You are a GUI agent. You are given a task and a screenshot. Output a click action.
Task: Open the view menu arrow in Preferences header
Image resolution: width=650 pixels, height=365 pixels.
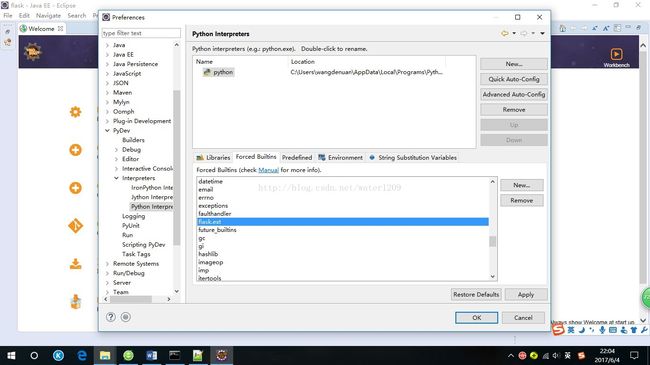(x=542, y=33)
